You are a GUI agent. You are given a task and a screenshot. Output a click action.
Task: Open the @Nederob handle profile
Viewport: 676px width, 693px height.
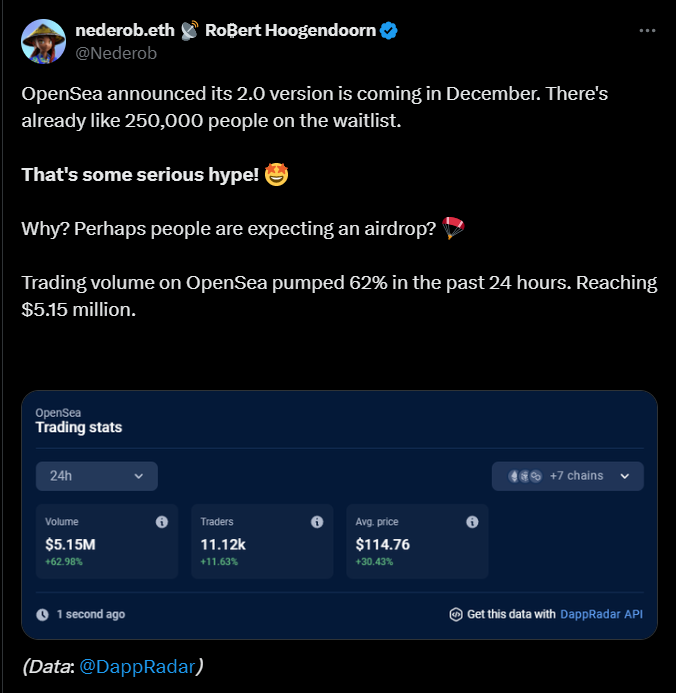coord(116,53)
